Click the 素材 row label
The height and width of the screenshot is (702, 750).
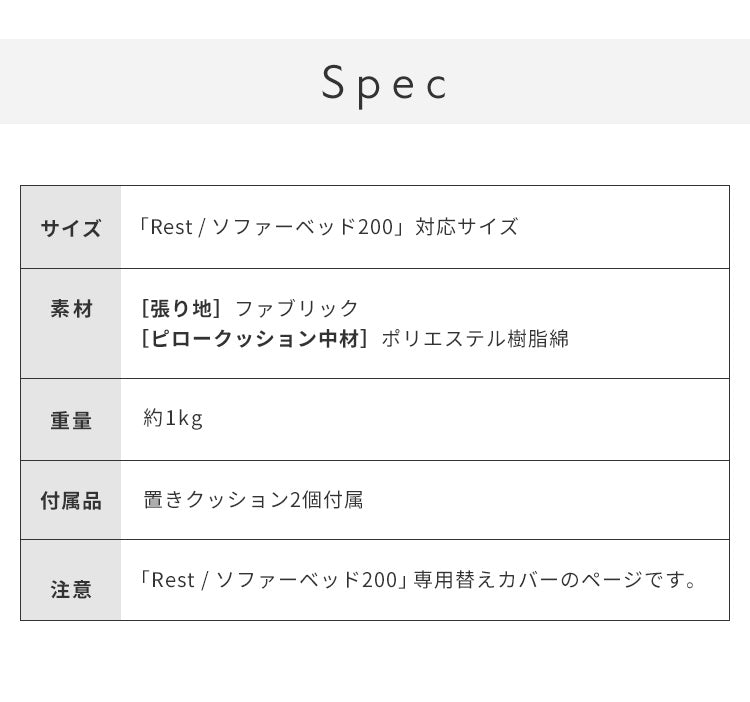click(x=71, y=309)
